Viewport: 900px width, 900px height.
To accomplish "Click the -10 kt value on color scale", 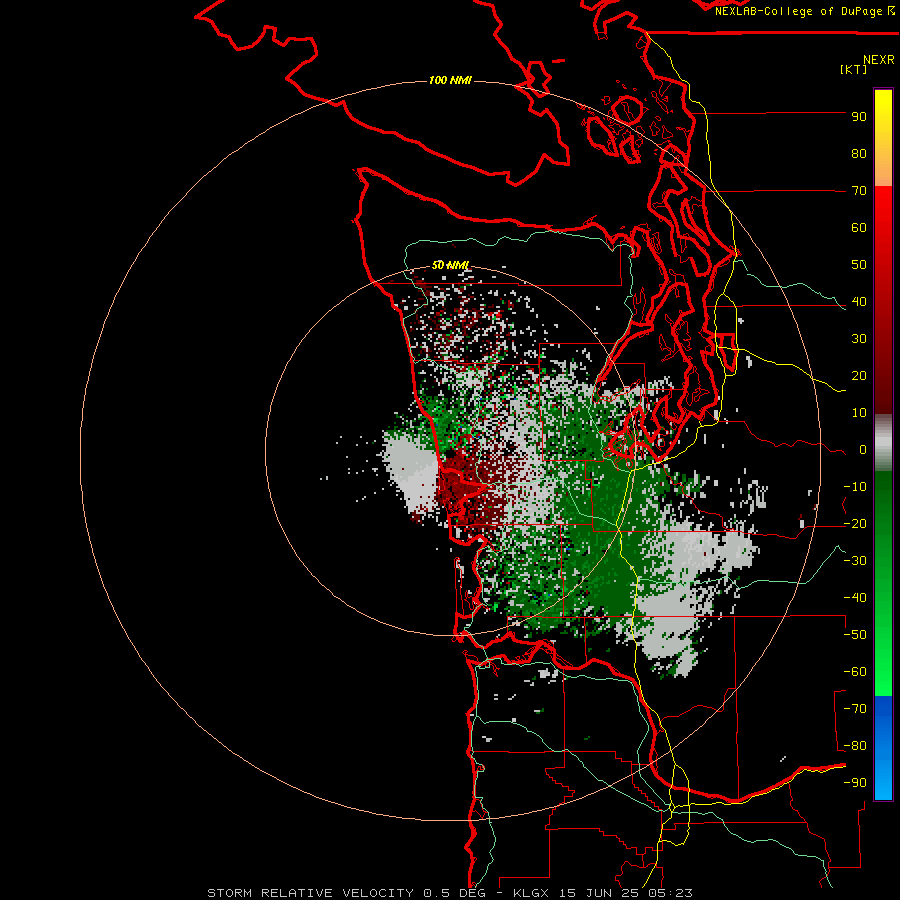I will click(855, 487).
